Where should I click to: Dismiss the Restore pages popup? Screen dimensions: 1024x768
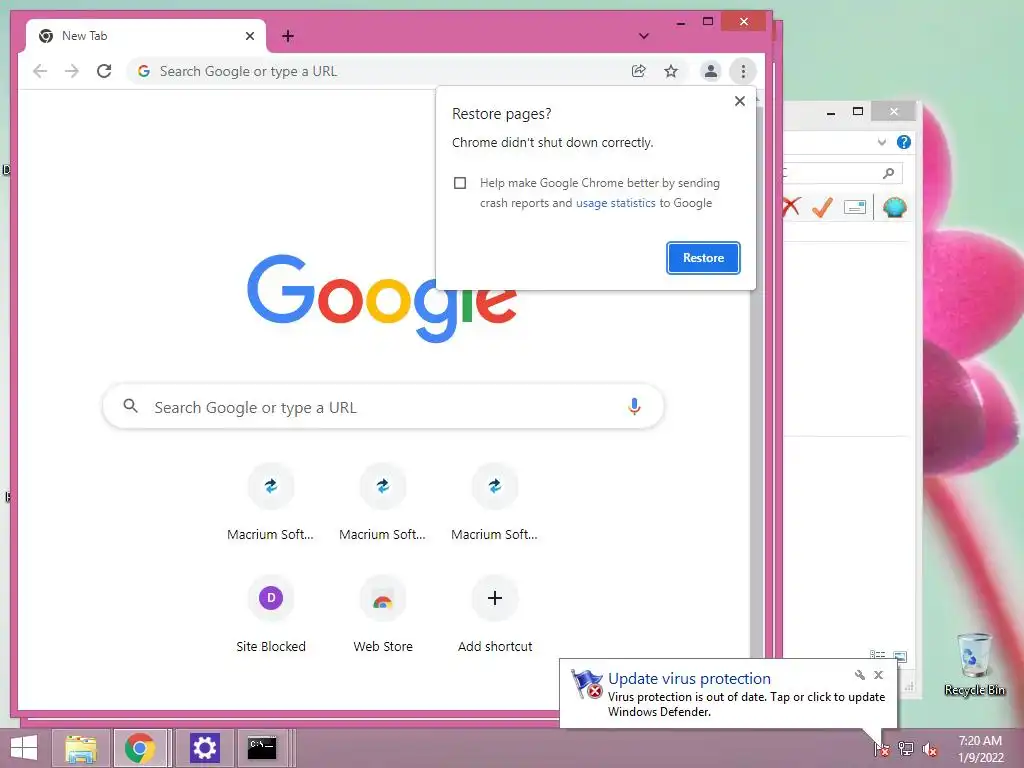(740, 101)
